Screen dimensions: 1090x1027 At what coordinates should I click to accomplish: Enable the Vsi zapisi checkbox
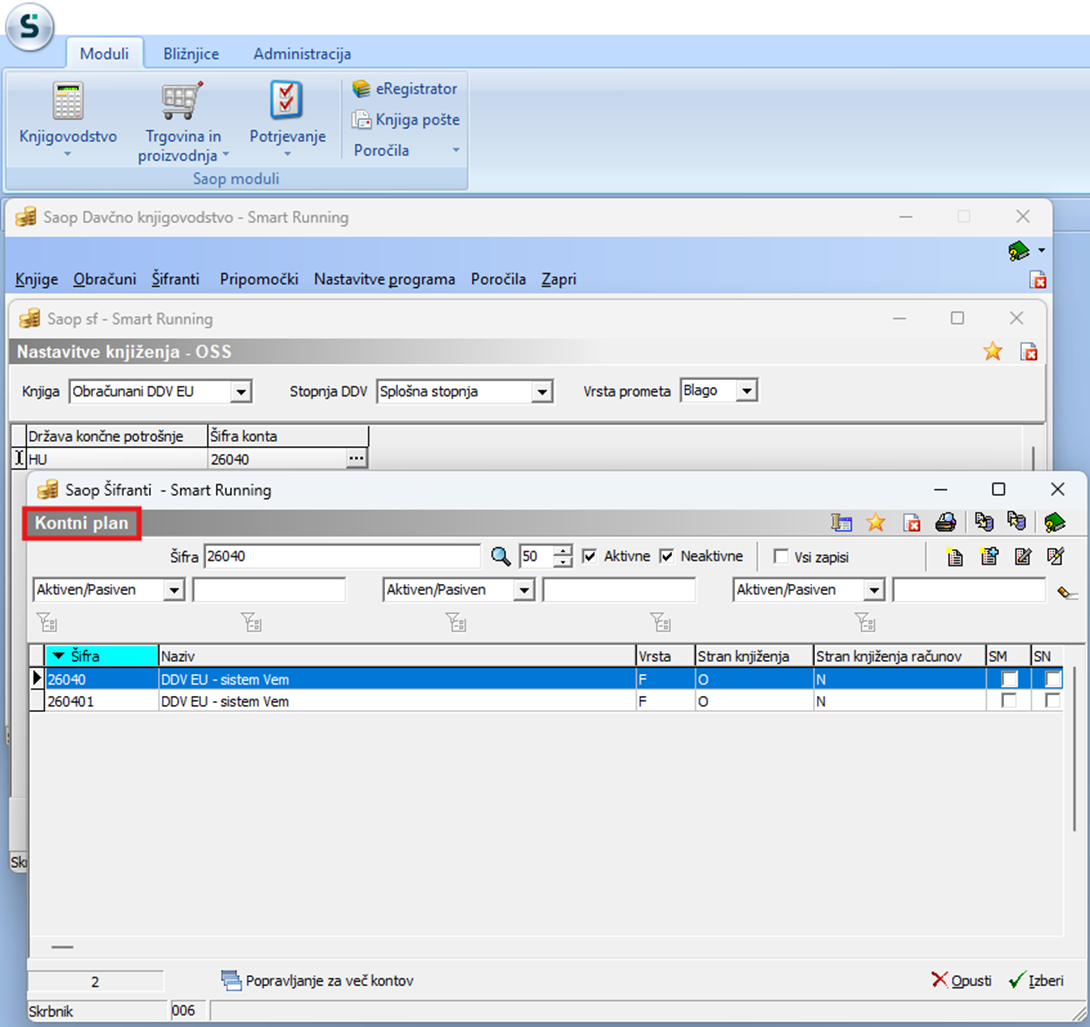(781, 557)
